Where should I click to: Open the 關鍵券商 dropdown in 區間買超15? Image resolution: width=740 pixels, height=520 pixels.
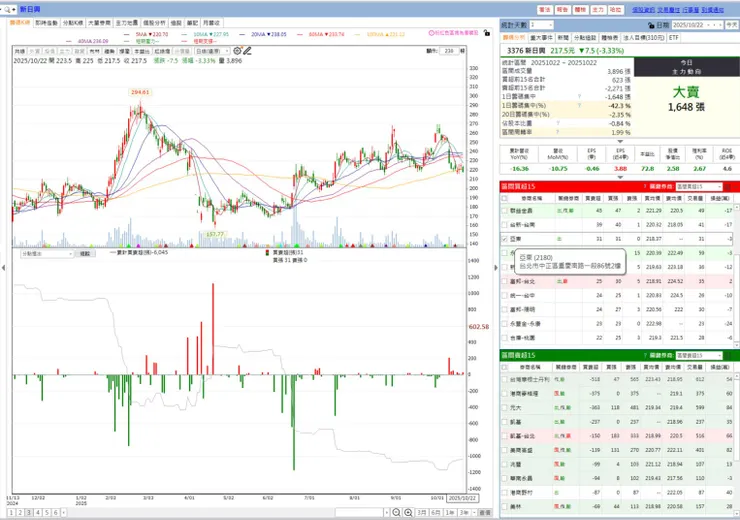699,186
